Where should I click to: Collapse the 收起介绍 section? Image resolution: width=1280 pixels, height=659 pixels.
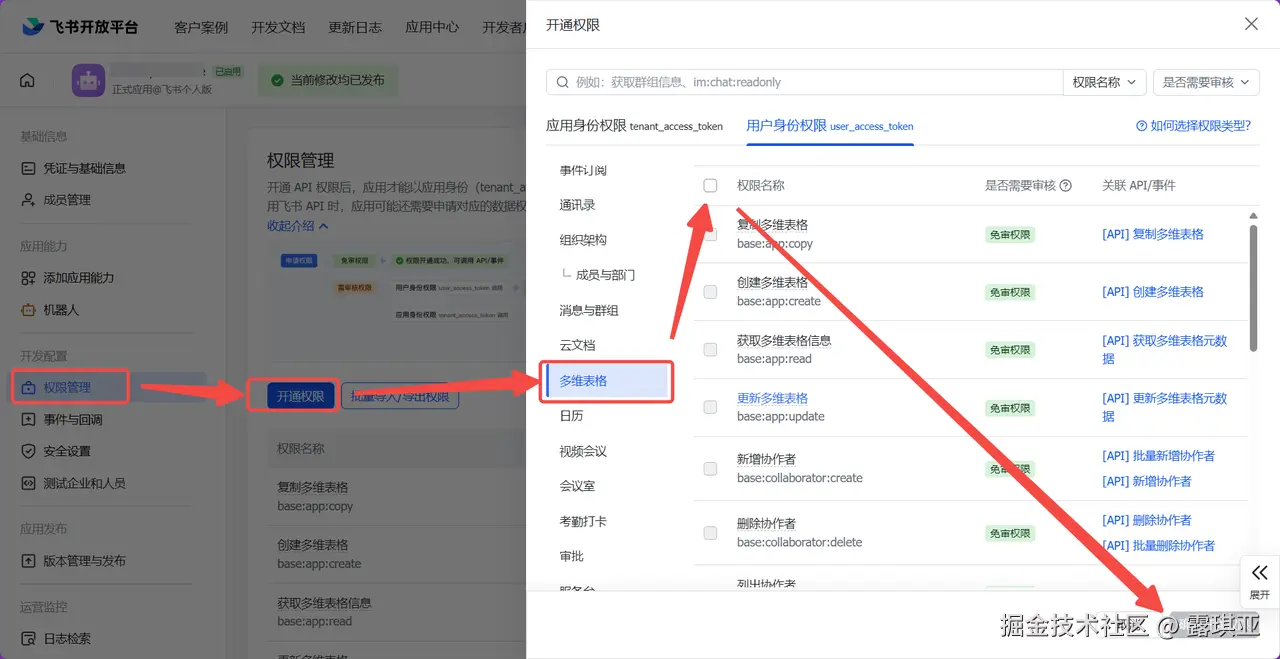click(x=298, y=226)
